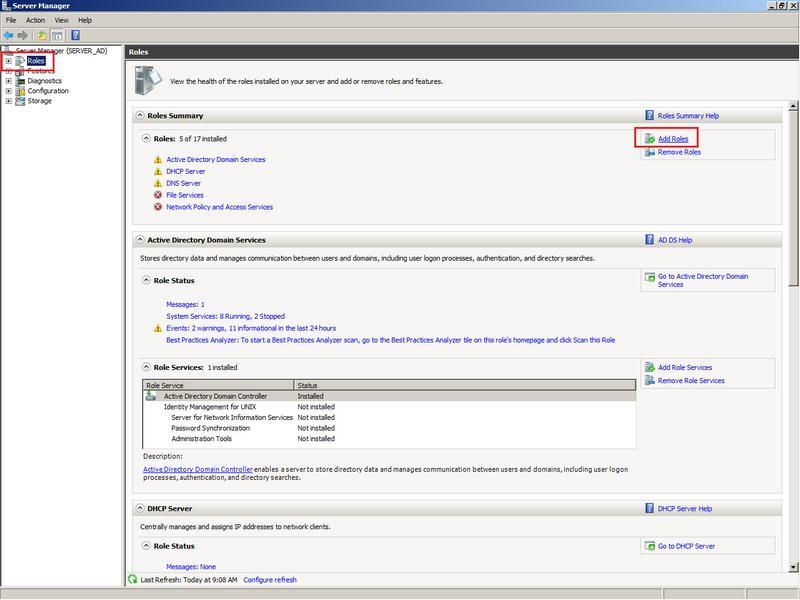This screenshot has width=800, height=600.
Task: Click error icon beside File Services
Action: coord(158,195)
